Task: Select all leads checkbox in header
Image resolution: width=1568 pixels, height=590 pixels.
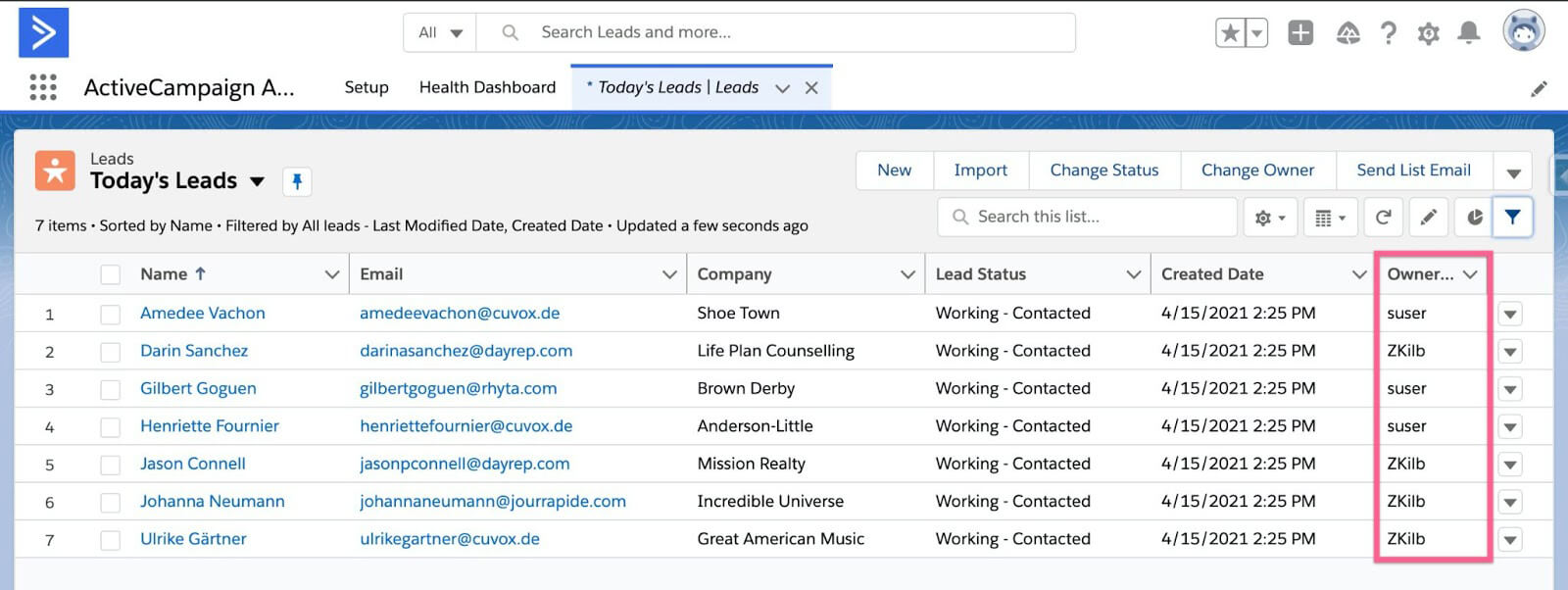Action: click(111, 274)
